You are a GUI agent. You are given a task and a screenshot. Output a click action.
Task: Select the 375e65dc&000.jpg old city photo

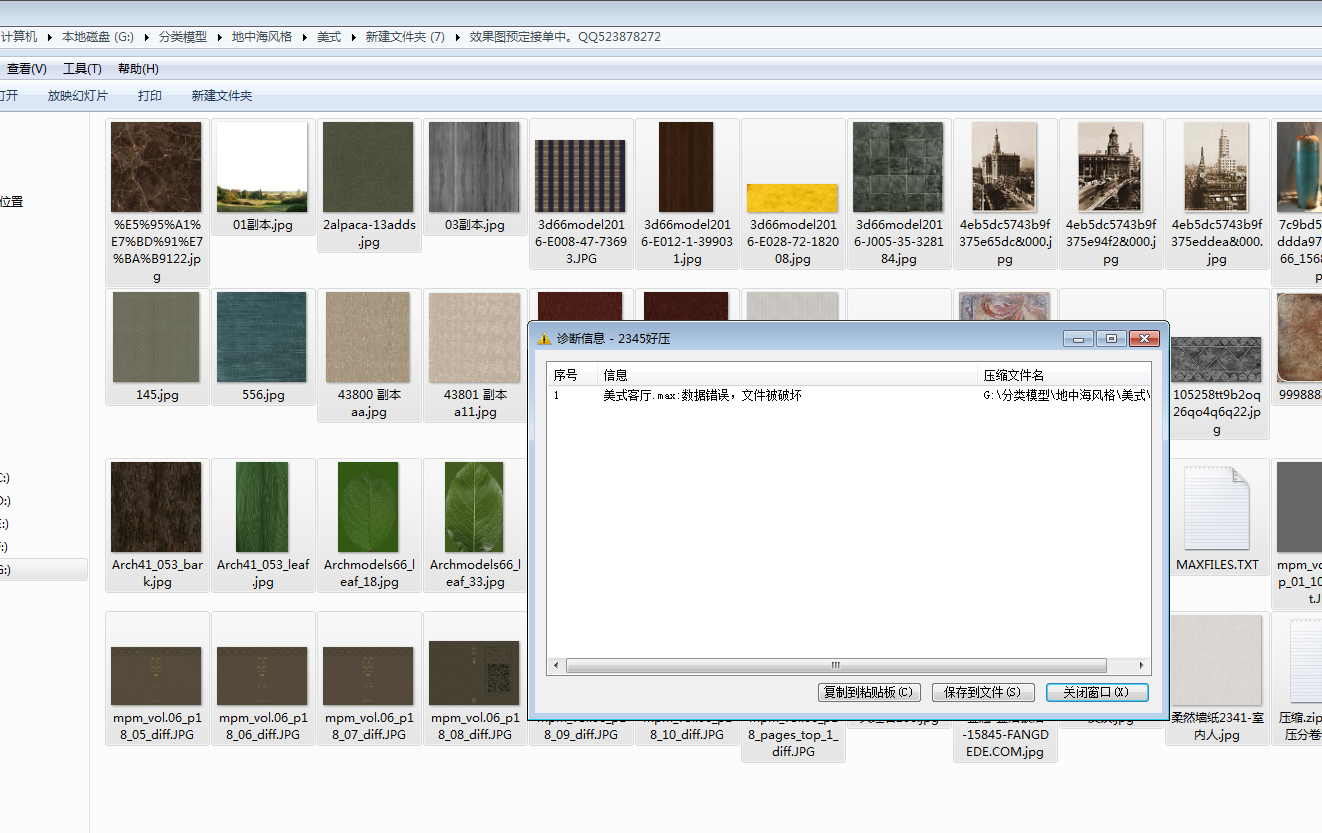point(1004,167)
